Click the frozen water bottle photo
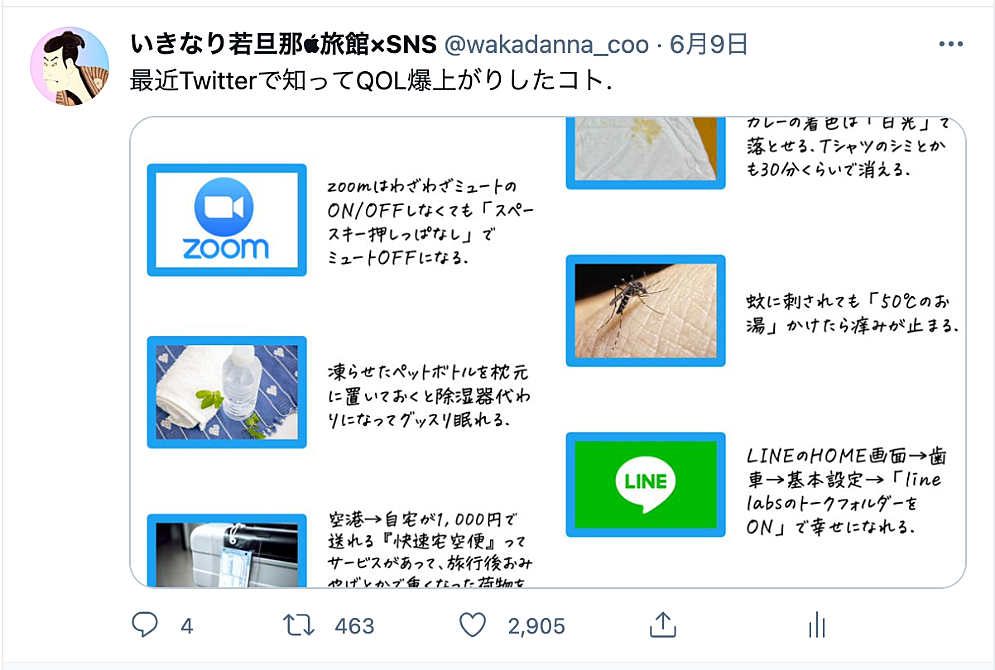Image resolution: width=995 pixels, height=670 pixels. point(227,392)
